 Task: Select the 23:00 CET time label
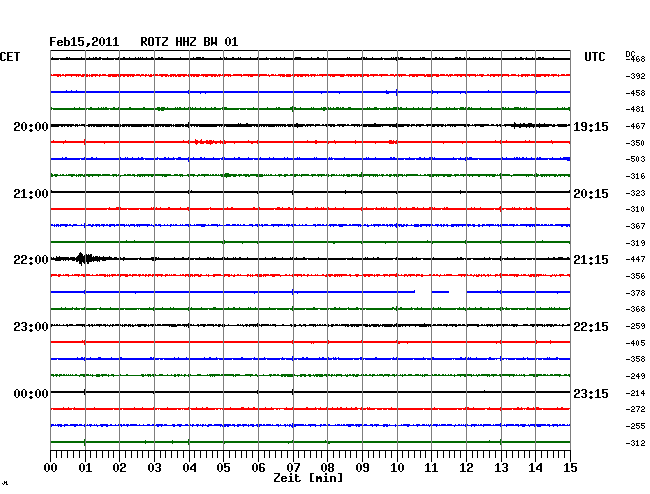pos(31,327)
